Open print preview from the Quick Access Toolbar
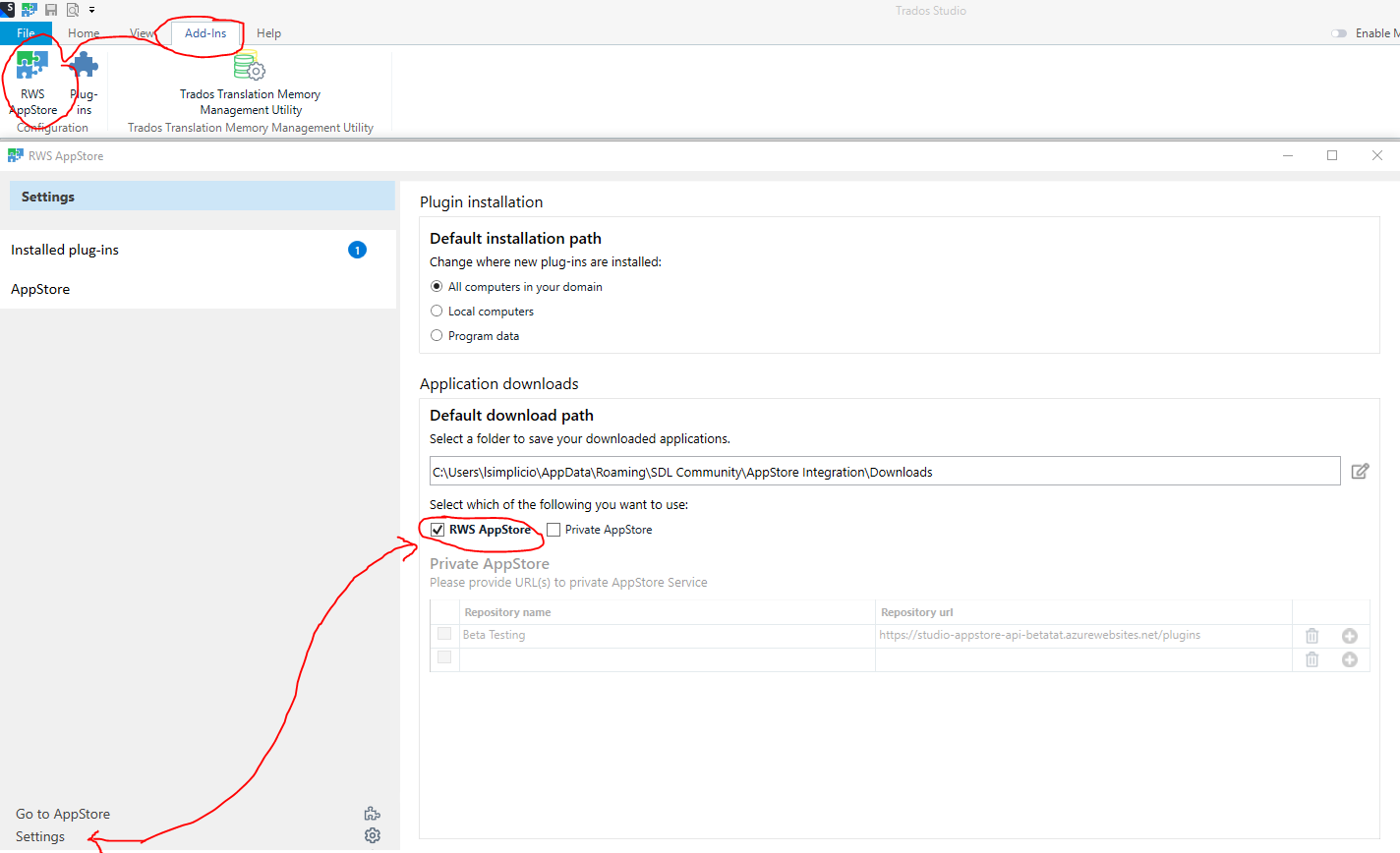 pos(71,10)
